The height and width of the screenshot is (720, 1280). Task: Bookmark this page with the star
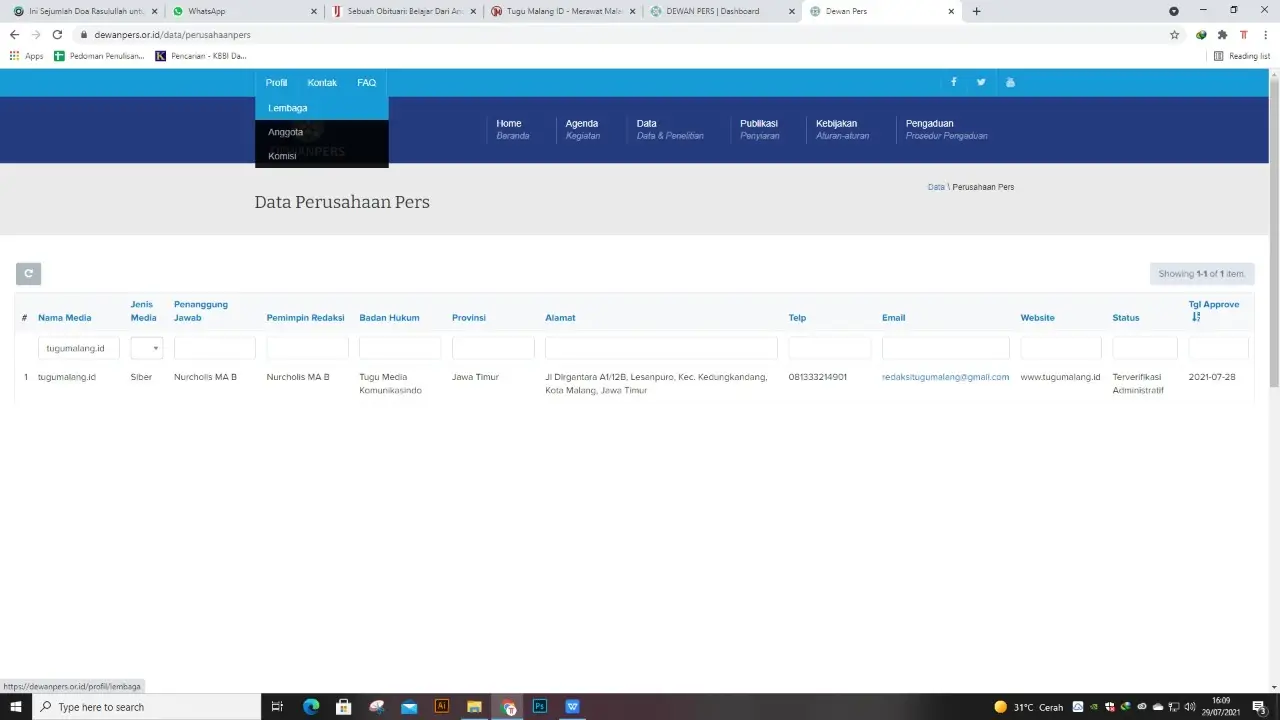(1175, 34)
